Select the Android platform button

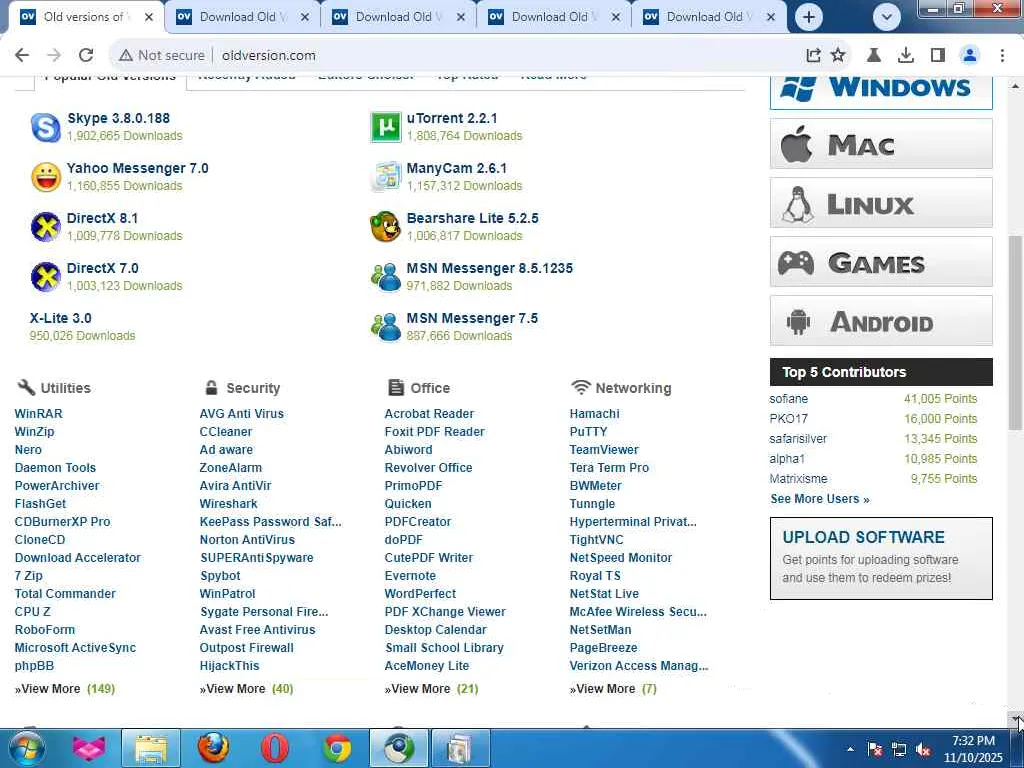point(881,321)
